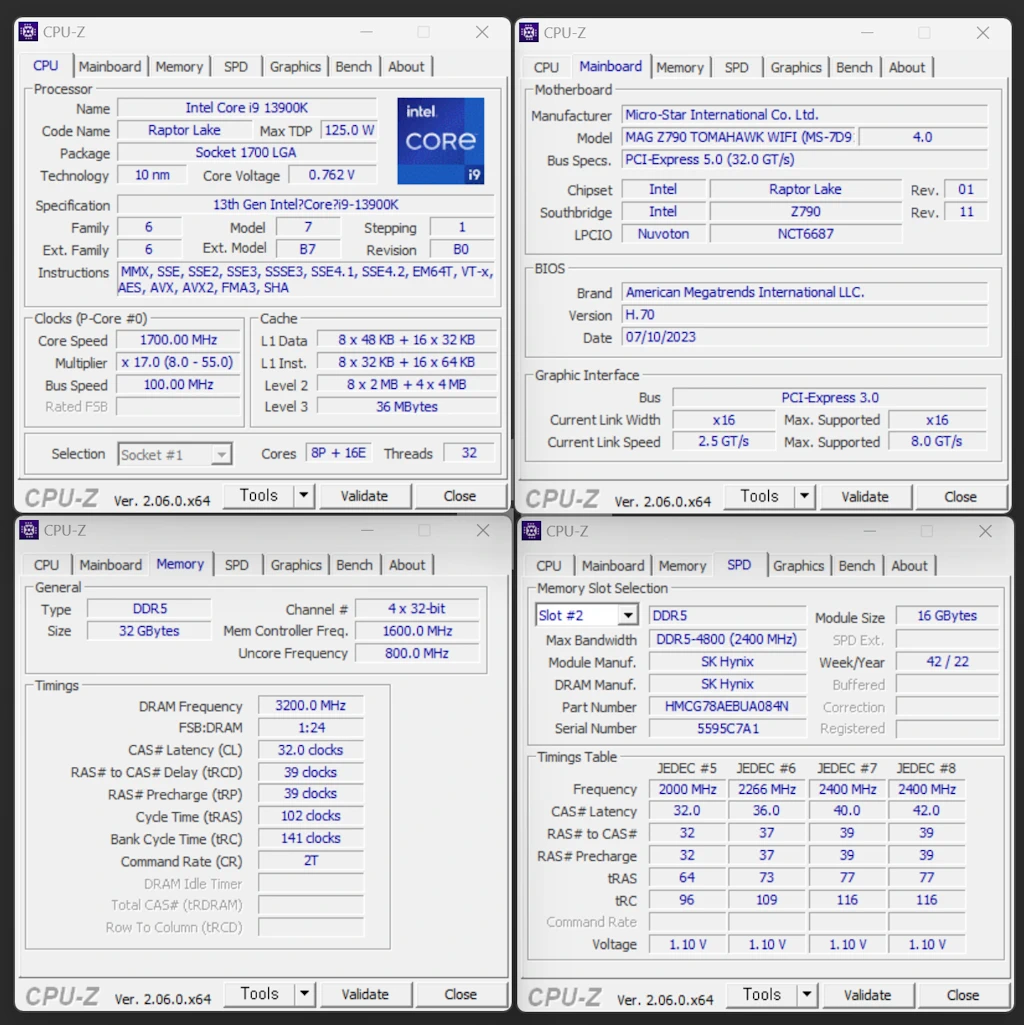Click serial number 5595C7A1

click(x=727, y=729)
